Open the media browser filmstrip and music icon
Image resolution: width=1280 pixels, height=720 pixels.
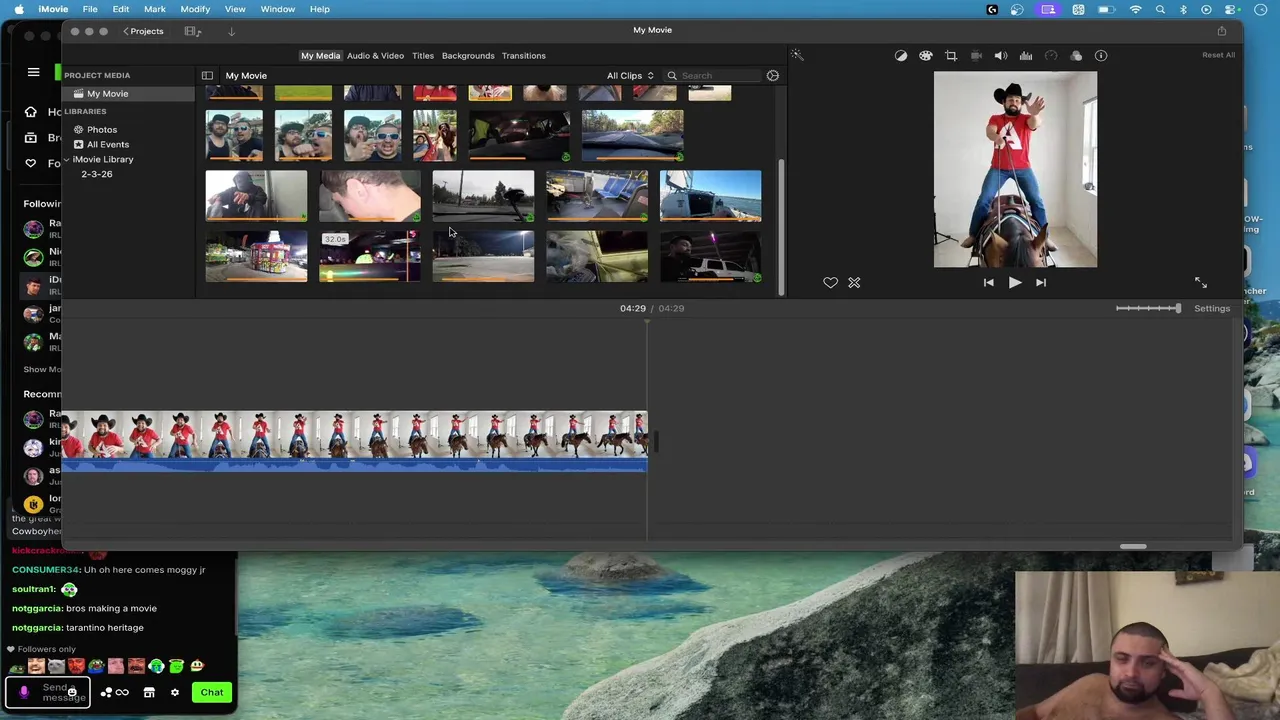pos(192,31)
